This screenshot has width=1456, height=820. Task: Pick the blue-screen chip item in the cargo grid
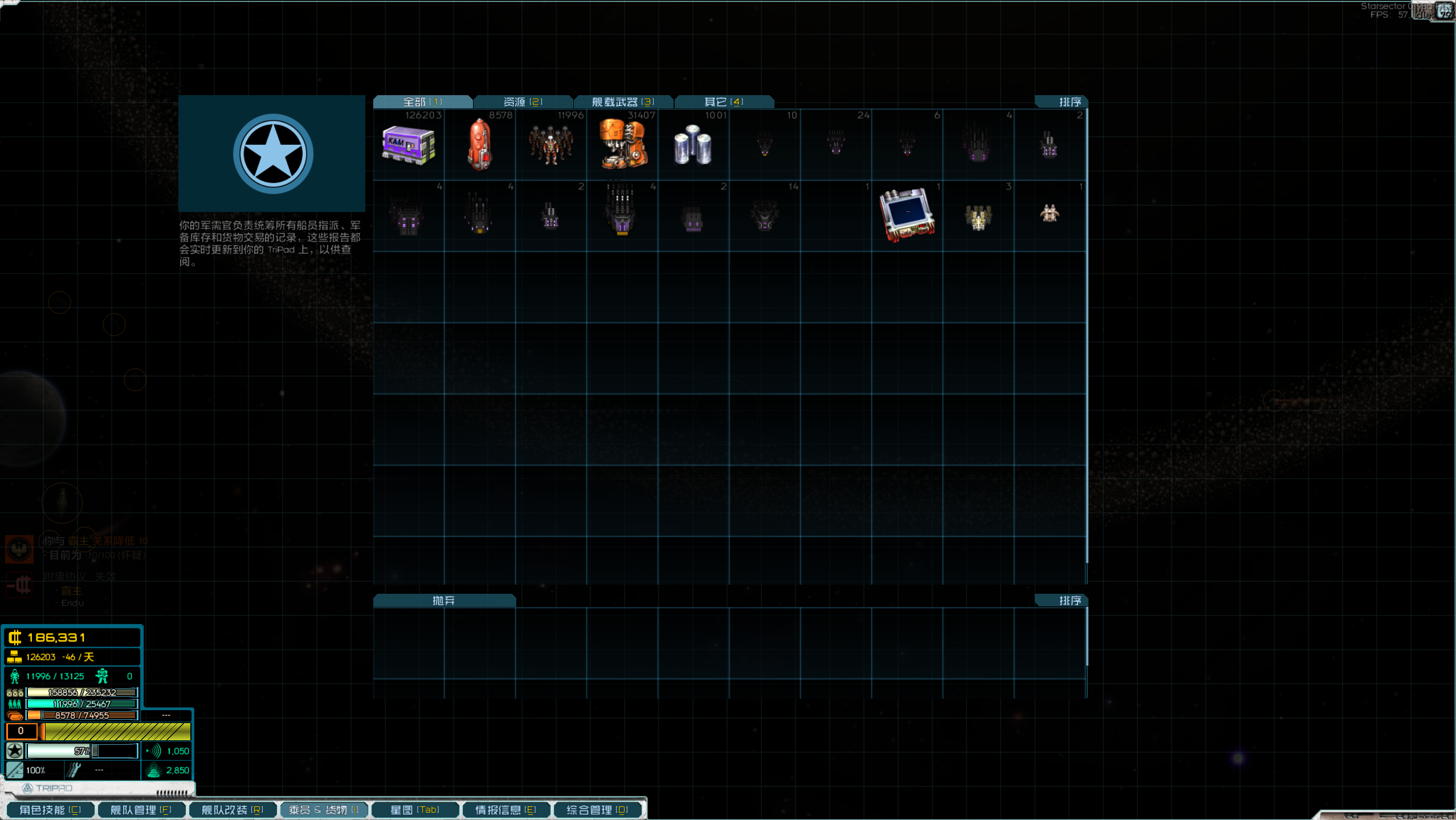[907, 216]
